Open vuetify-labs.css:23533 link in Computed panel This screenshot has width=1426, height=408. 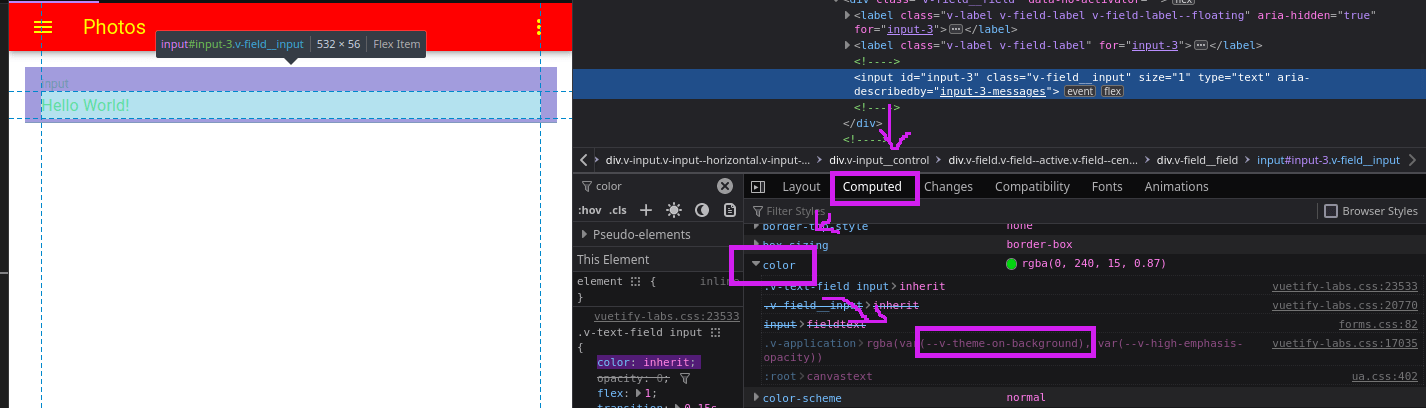click(x=1345, y=286)
